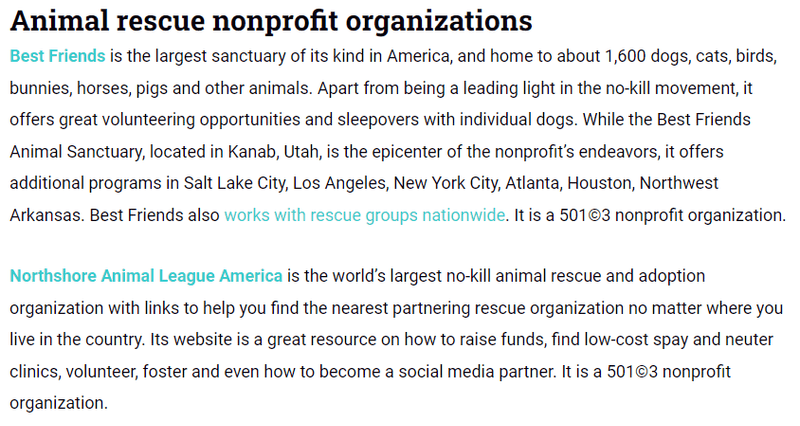The image size is (800, 426).
Task: Click the words world's largest no-kill
Action: pos(412,275)
